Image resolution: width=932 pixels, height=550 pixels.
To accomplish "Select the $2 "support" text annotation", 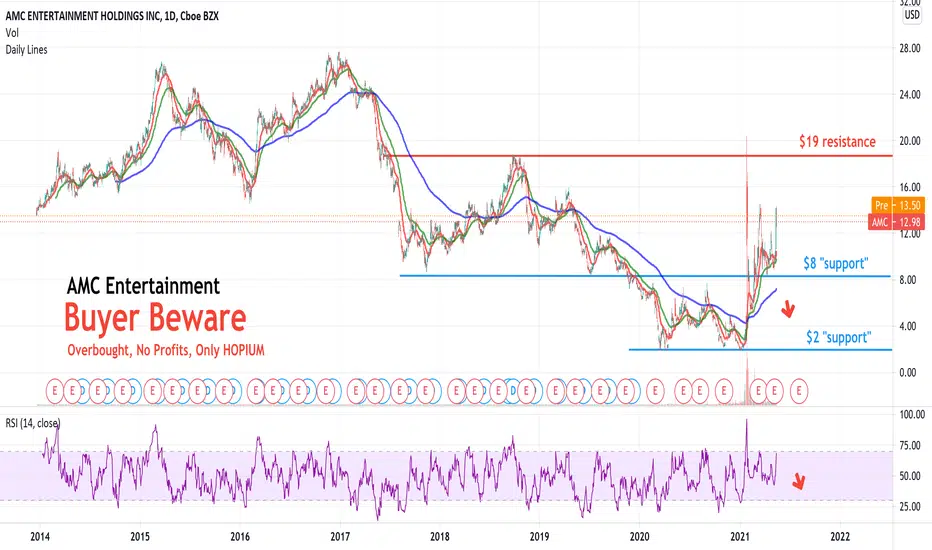I will pos(839,337).
